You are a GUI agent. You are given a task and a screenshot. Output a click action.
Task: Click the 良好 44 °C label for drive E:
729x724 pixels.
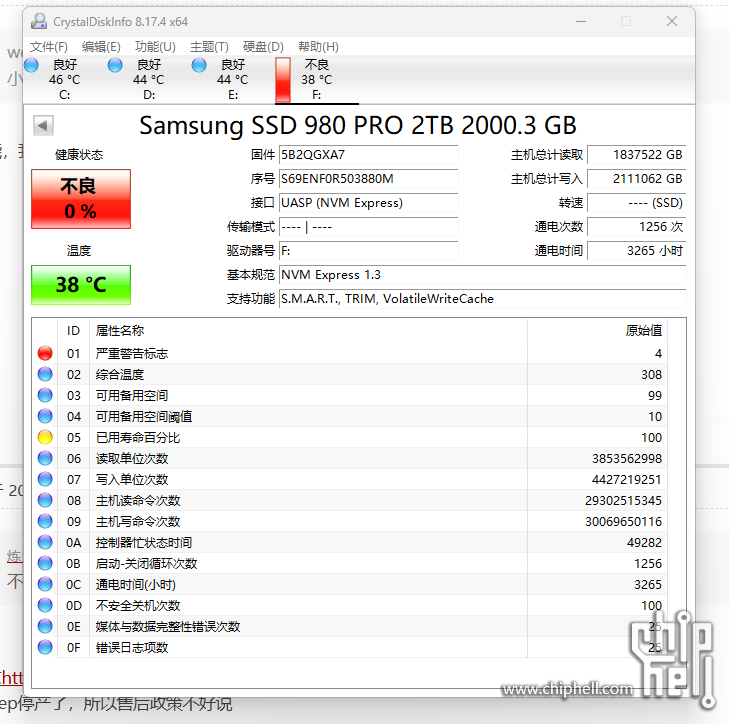tap(232, 72)
